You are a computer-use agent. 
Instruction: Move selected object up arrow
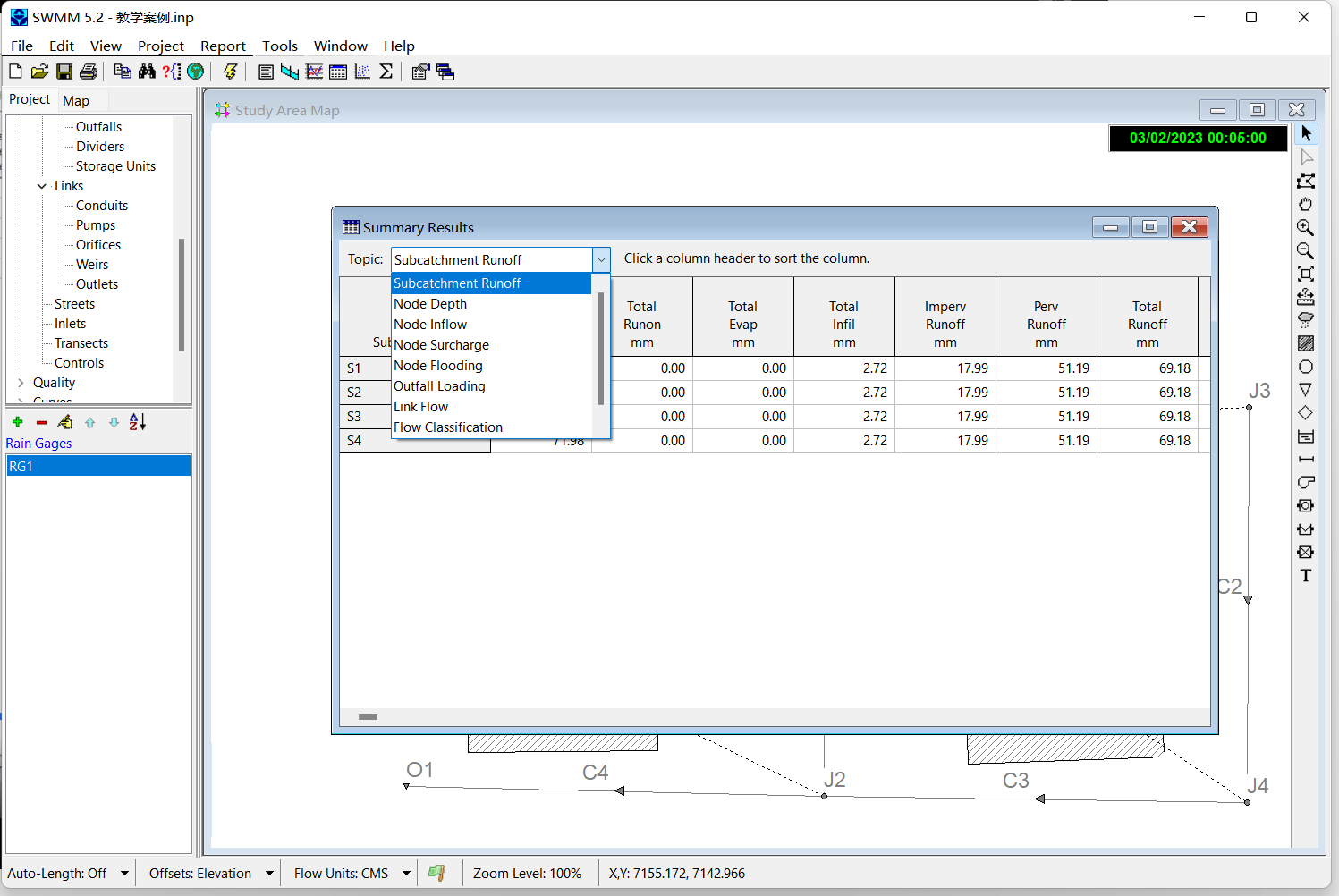(89, 422)
